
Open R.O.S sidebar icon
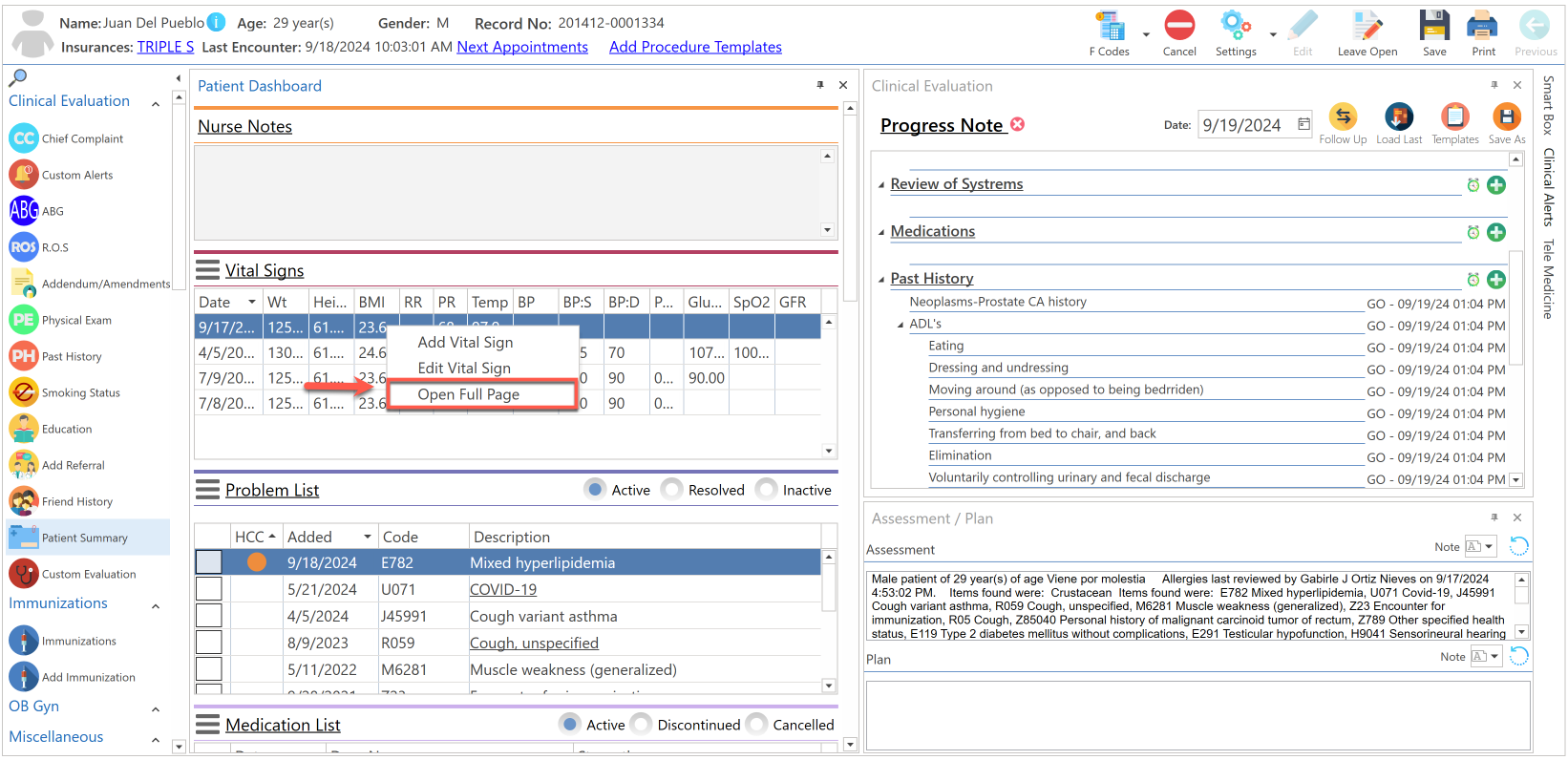tap(24, 247)
